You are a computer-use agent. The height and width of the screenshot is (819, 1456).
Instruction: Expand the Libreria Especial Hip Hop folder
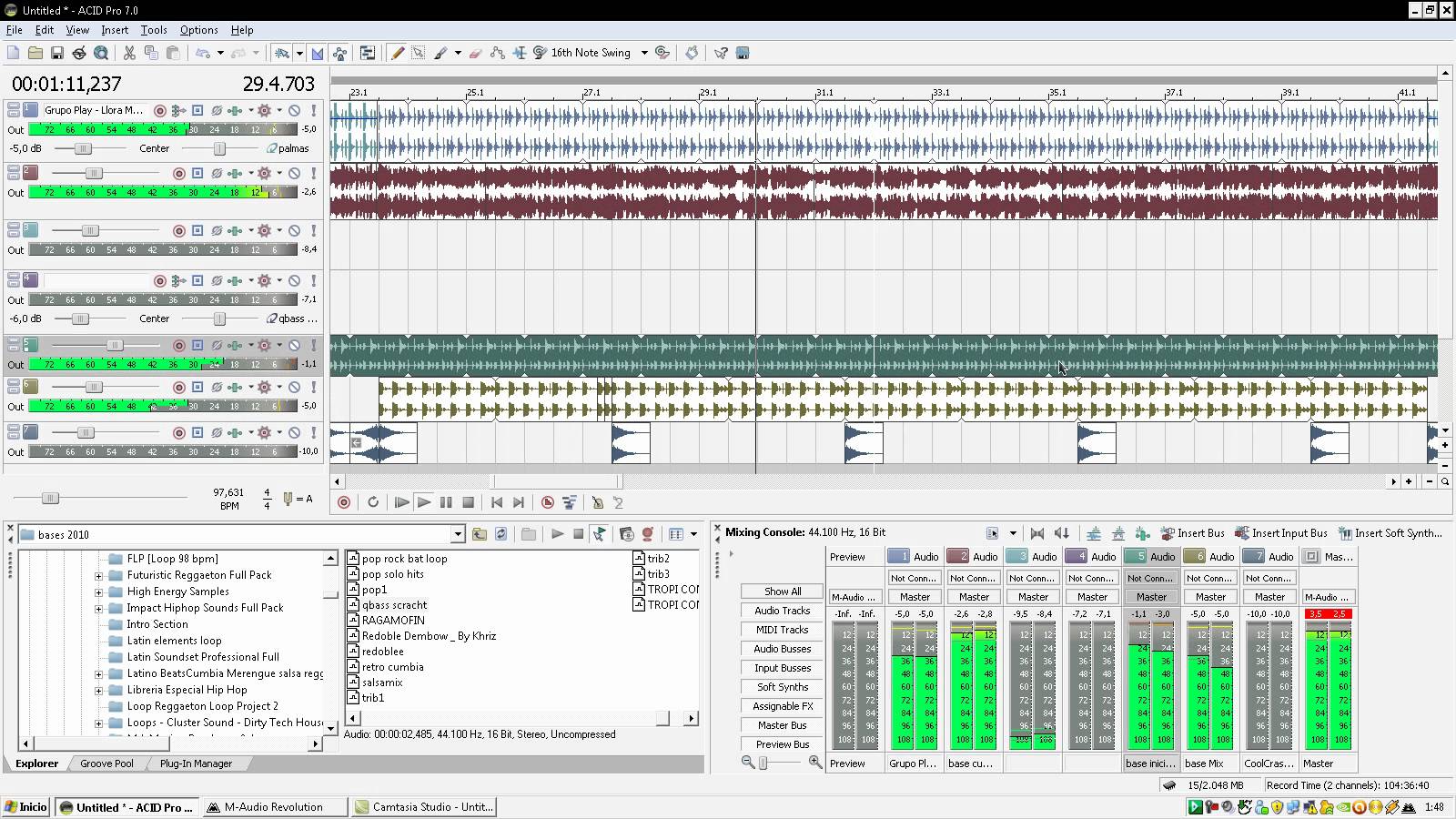98,690
